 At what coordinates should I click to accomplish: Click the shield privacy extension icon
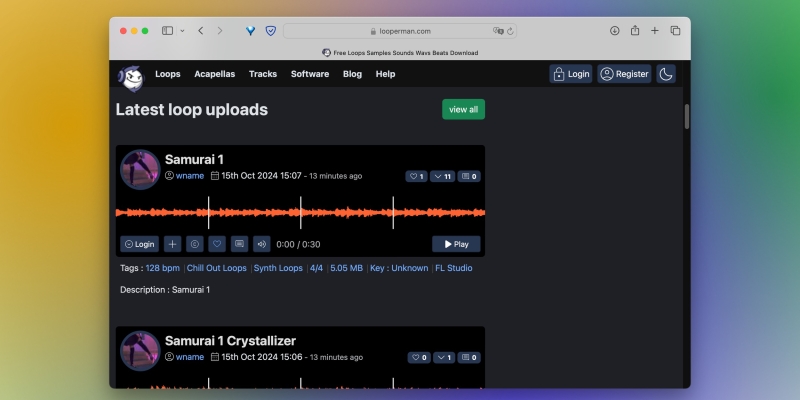(270, 31)
